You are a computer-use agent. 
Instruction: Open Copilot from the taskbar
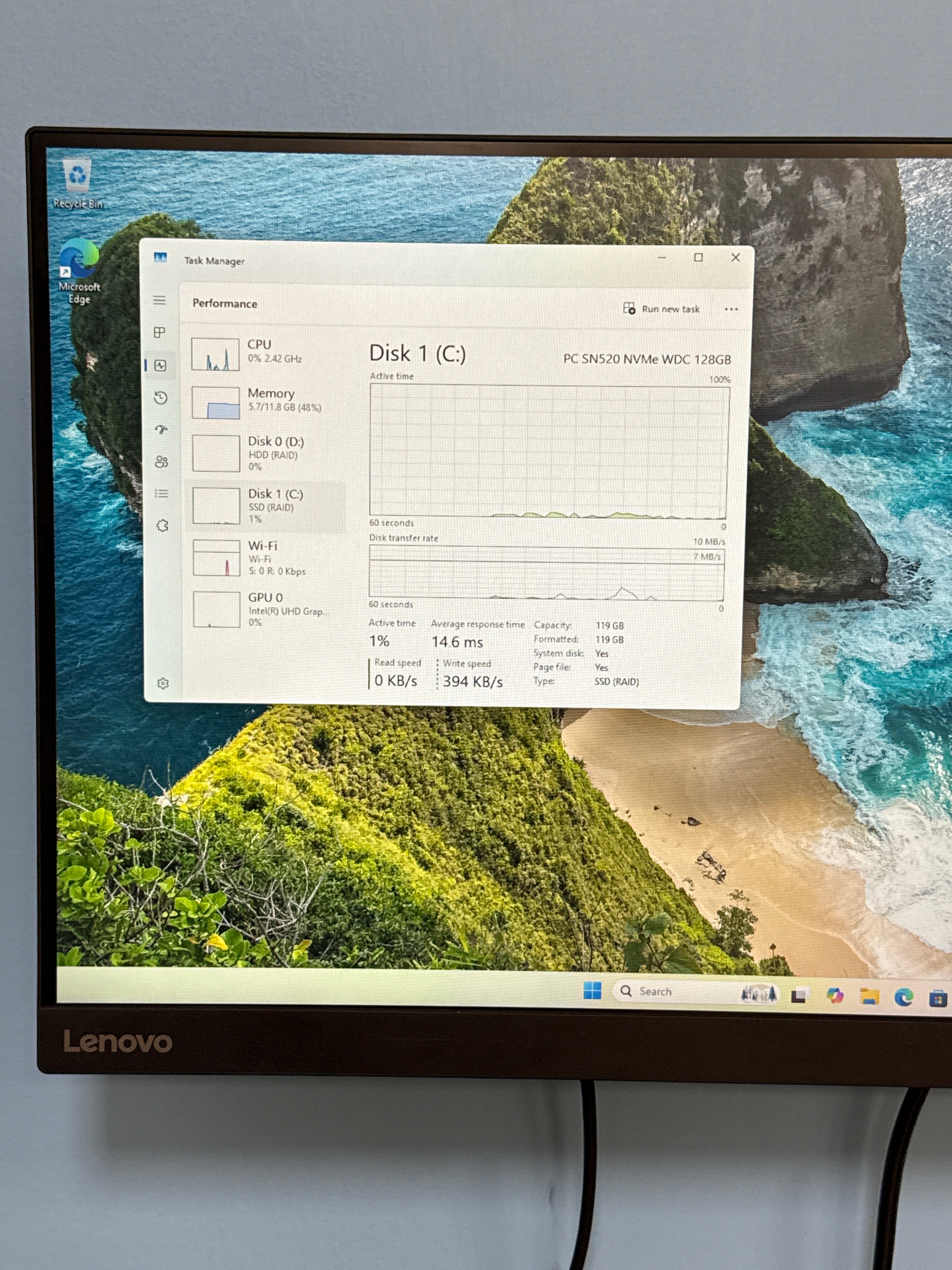(834, 996)
